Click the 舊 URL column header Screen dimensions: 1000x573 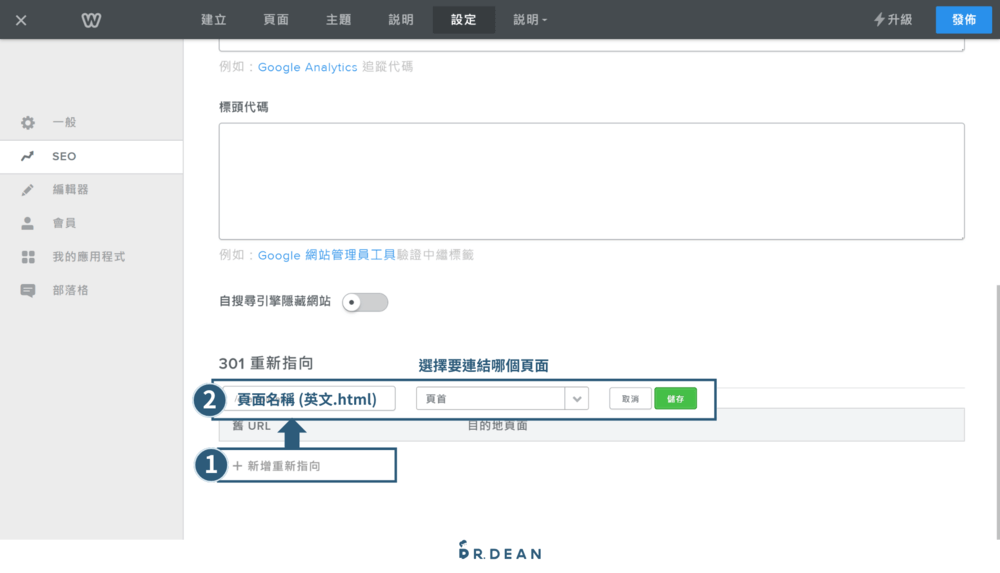tap(251, 426)
